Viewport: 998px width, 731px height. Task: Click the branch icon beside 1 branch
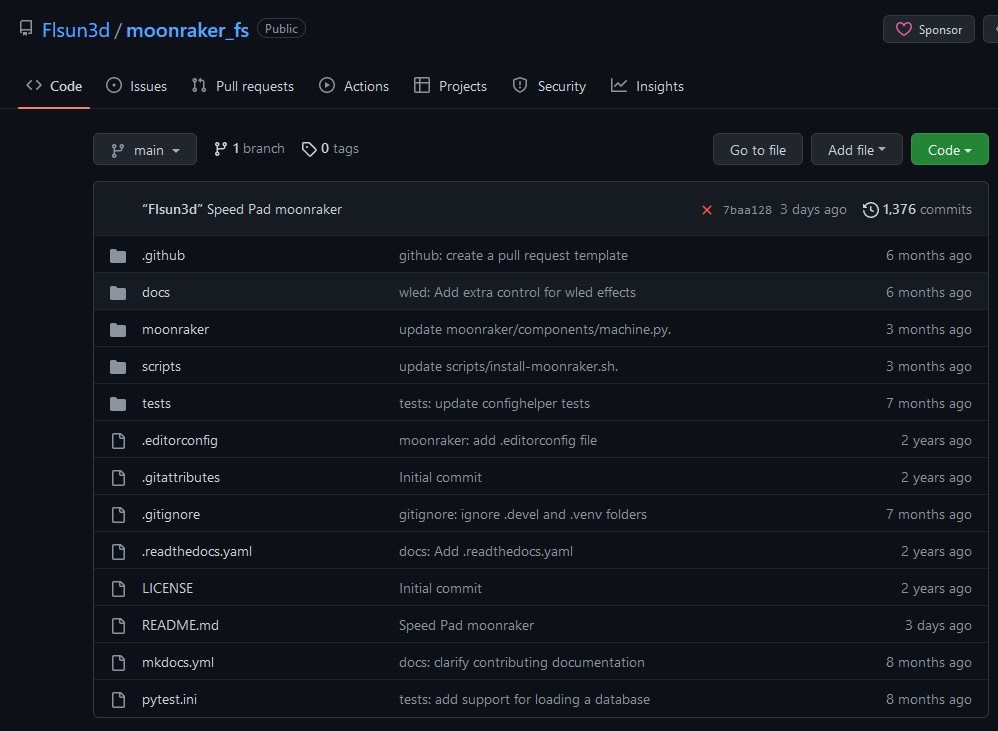click(220, 149)
